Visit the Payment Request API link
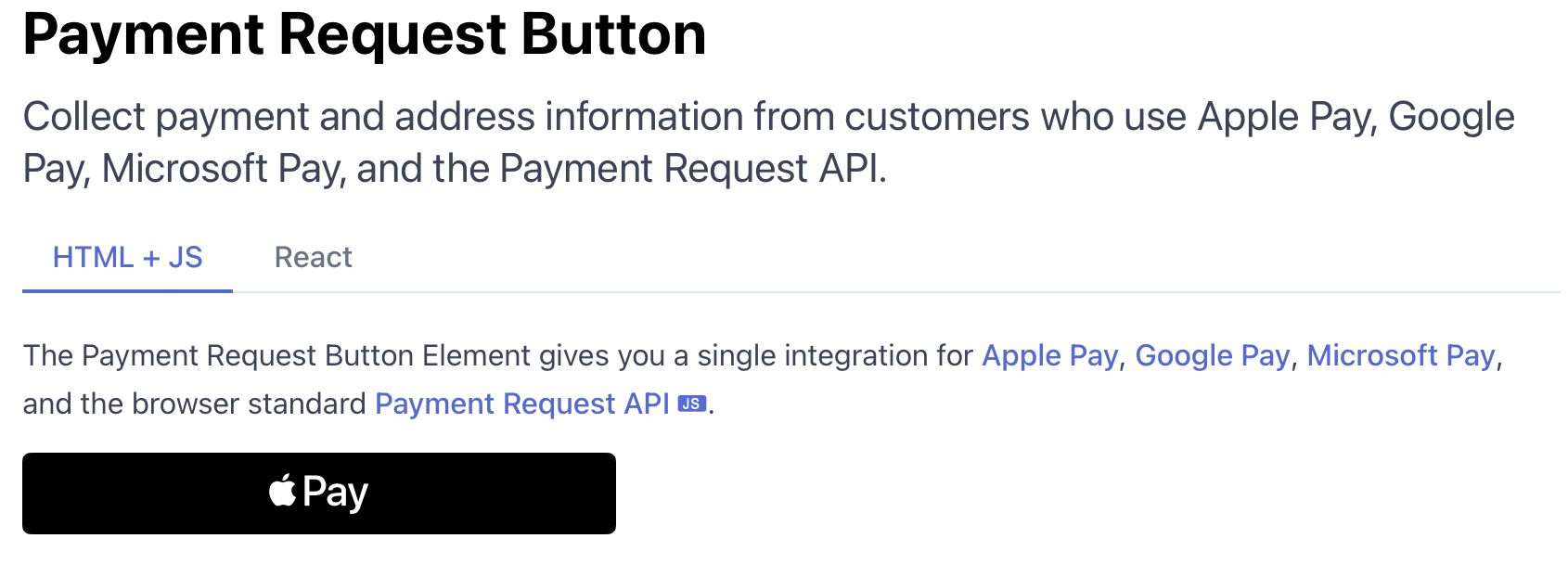The width and height of the screenshot is (1568, 564). [x=521, y=404]
